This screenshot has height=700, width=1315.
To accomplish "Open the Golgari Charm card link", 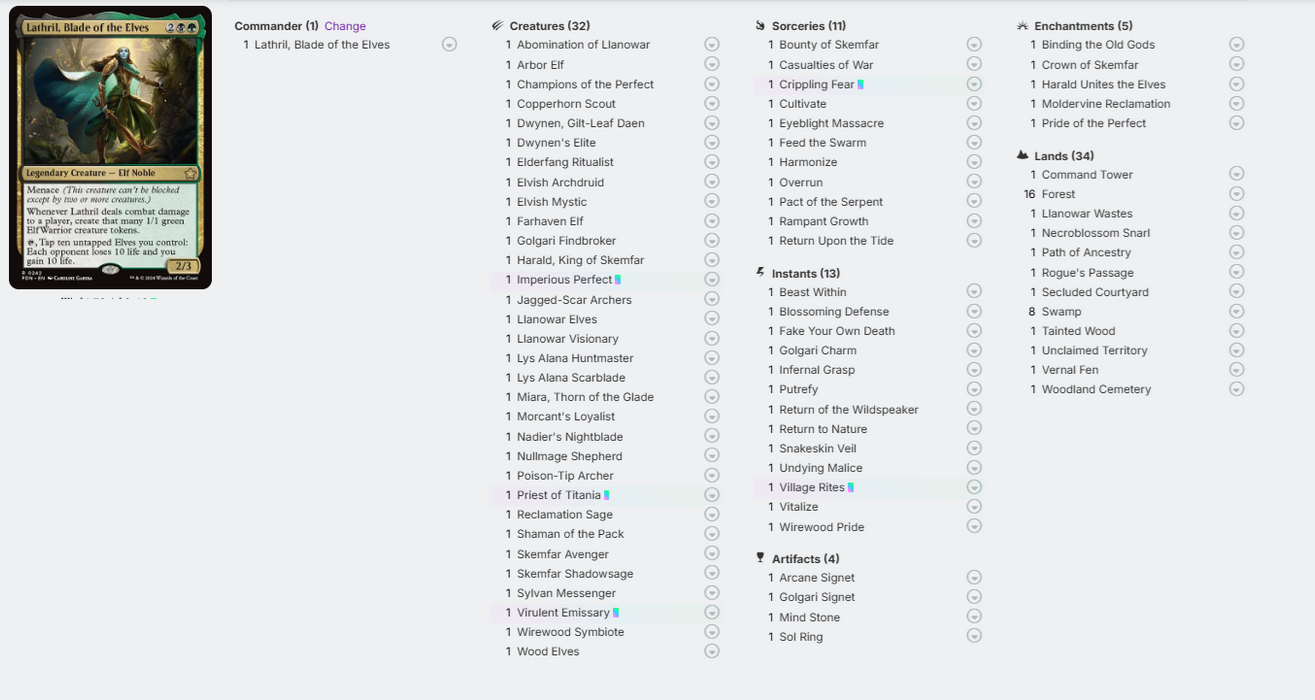I will coord(818,350).
